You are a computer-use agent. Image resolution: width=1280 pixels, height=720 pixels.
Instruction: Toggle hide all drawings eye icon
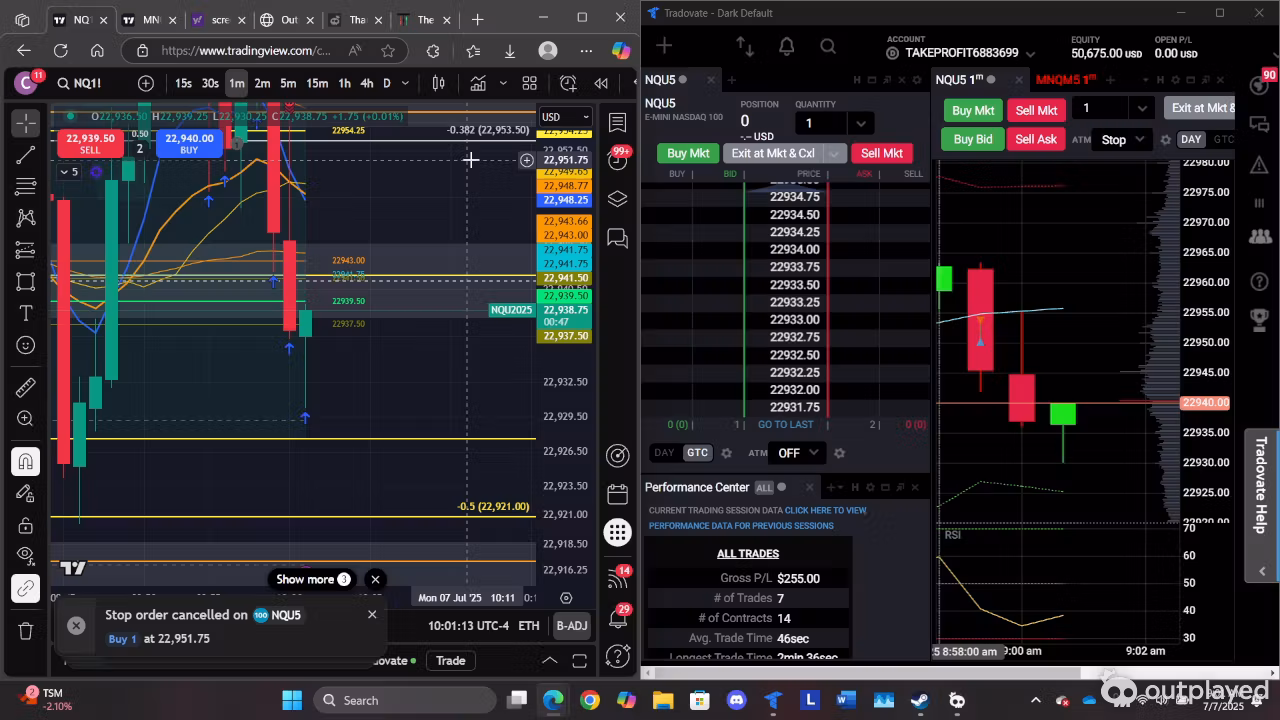[x=26, y=557]
